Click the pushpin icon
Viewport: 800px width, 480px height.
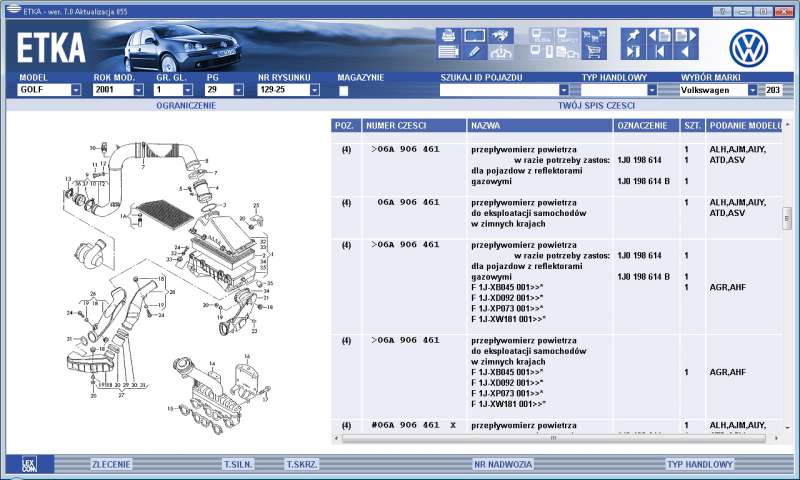coord(633,36)
